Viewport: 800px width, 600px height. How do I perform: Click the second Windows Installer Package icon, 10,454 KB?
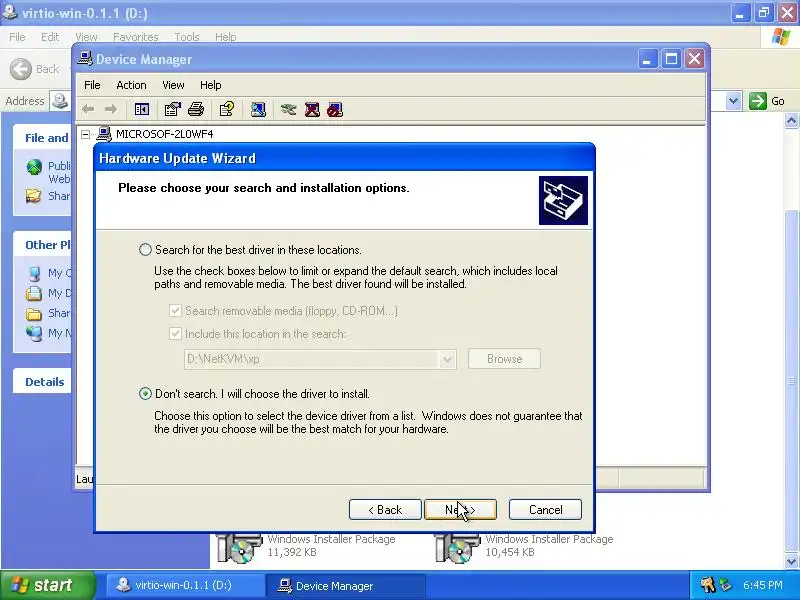[456, 547]
